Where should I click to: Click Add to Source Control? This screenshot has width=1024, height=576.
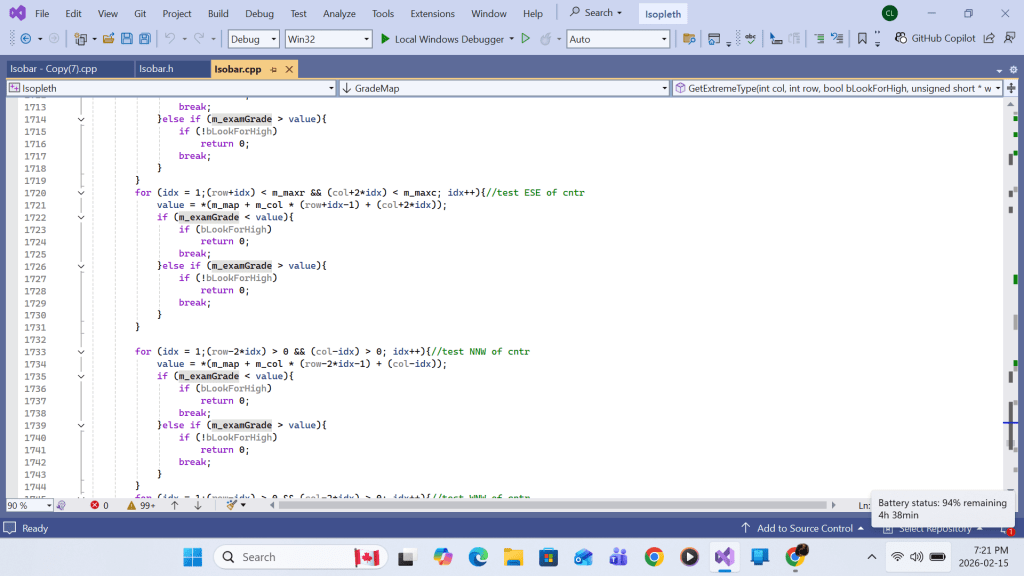pyautogui.click(x=804, y=528)
